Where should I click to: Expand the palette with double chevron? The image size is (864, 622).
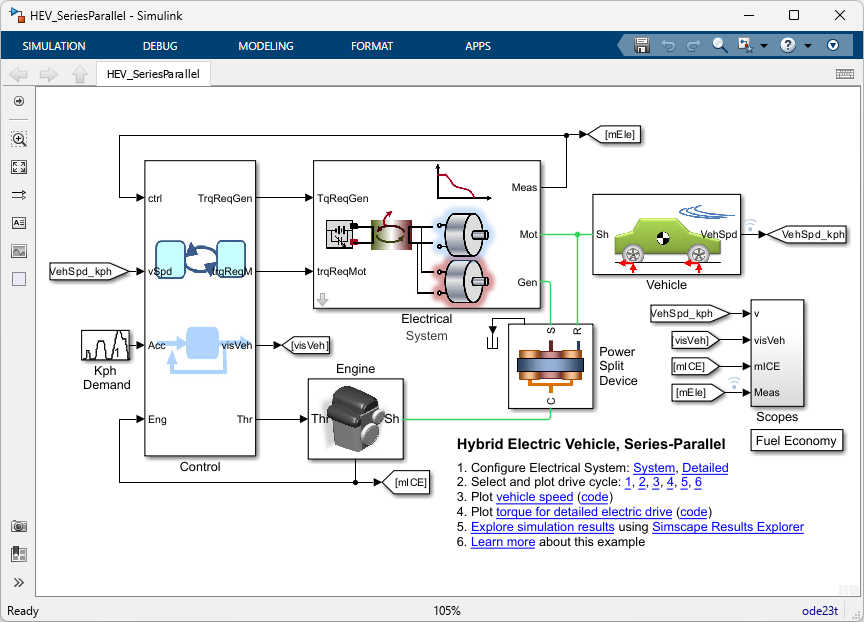pos(19,582)
